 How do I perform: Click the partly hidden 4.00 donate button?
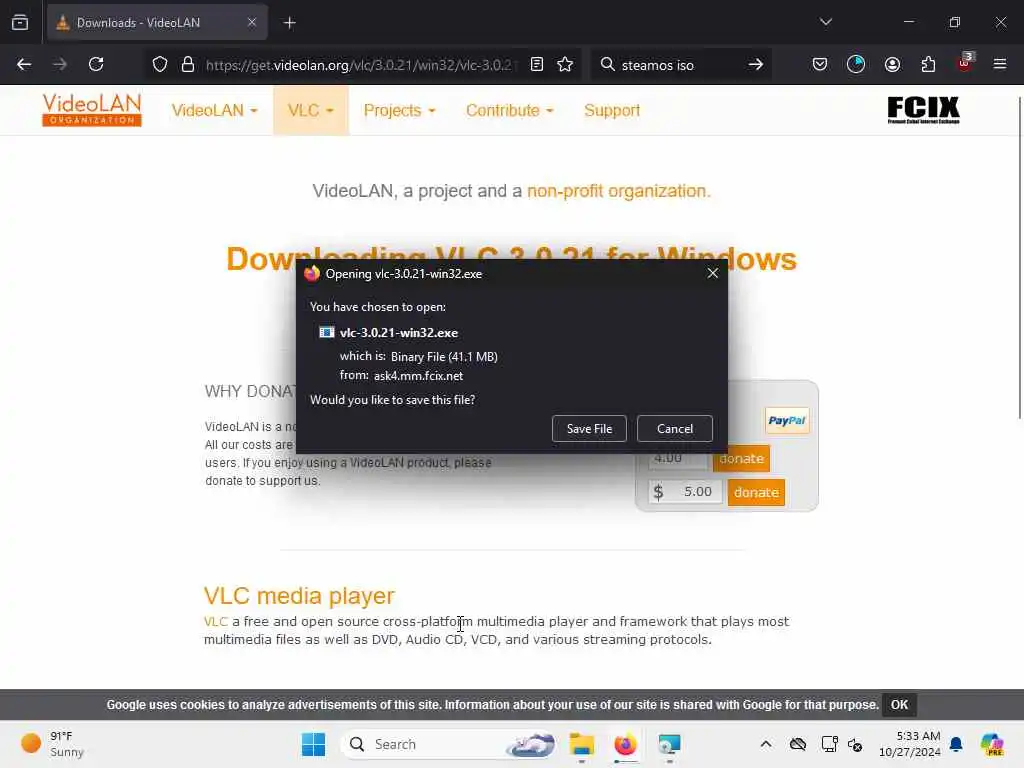(741, 460)
